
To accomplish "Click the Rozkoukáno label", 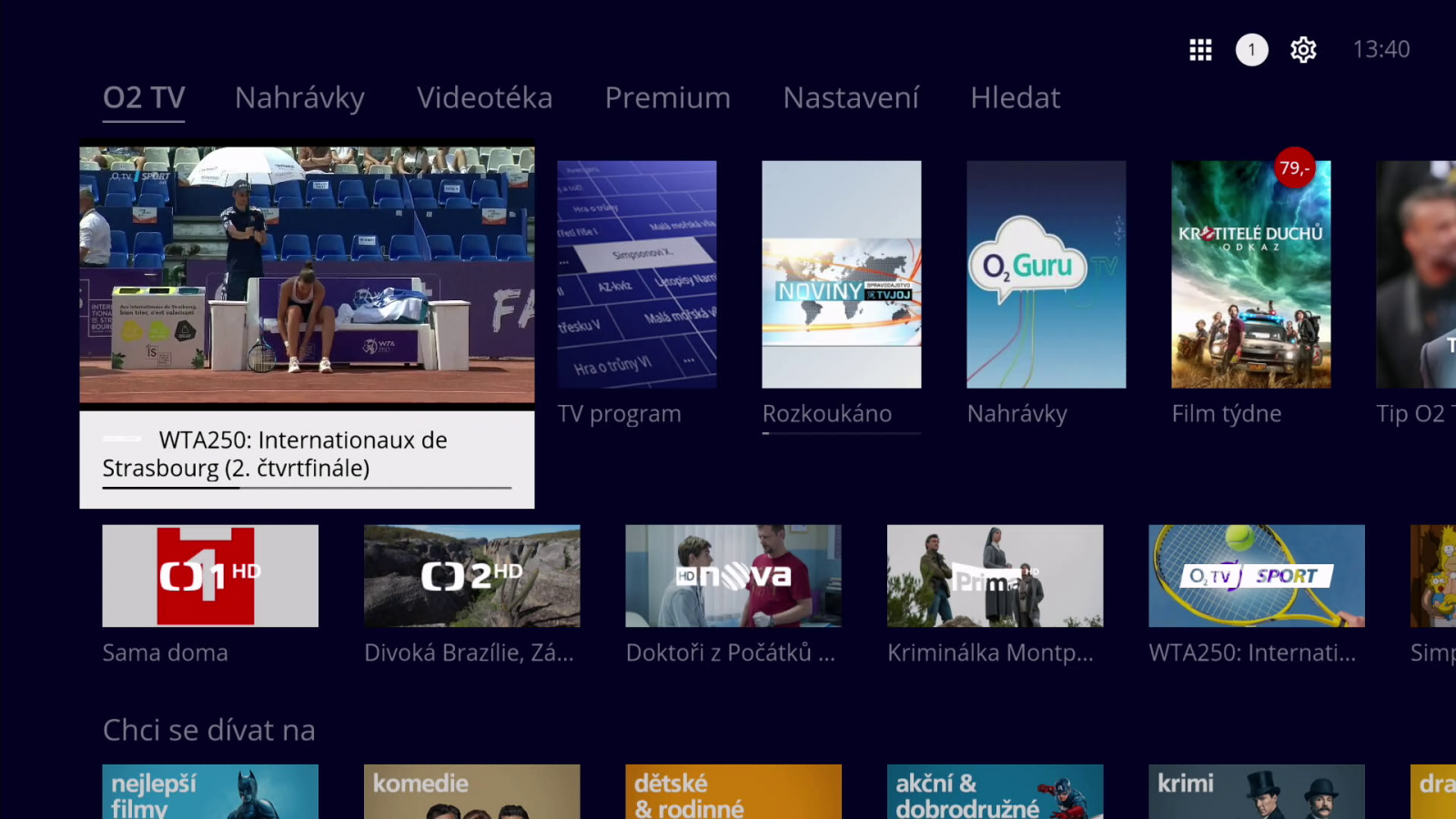I will click(x=827, y=413).
